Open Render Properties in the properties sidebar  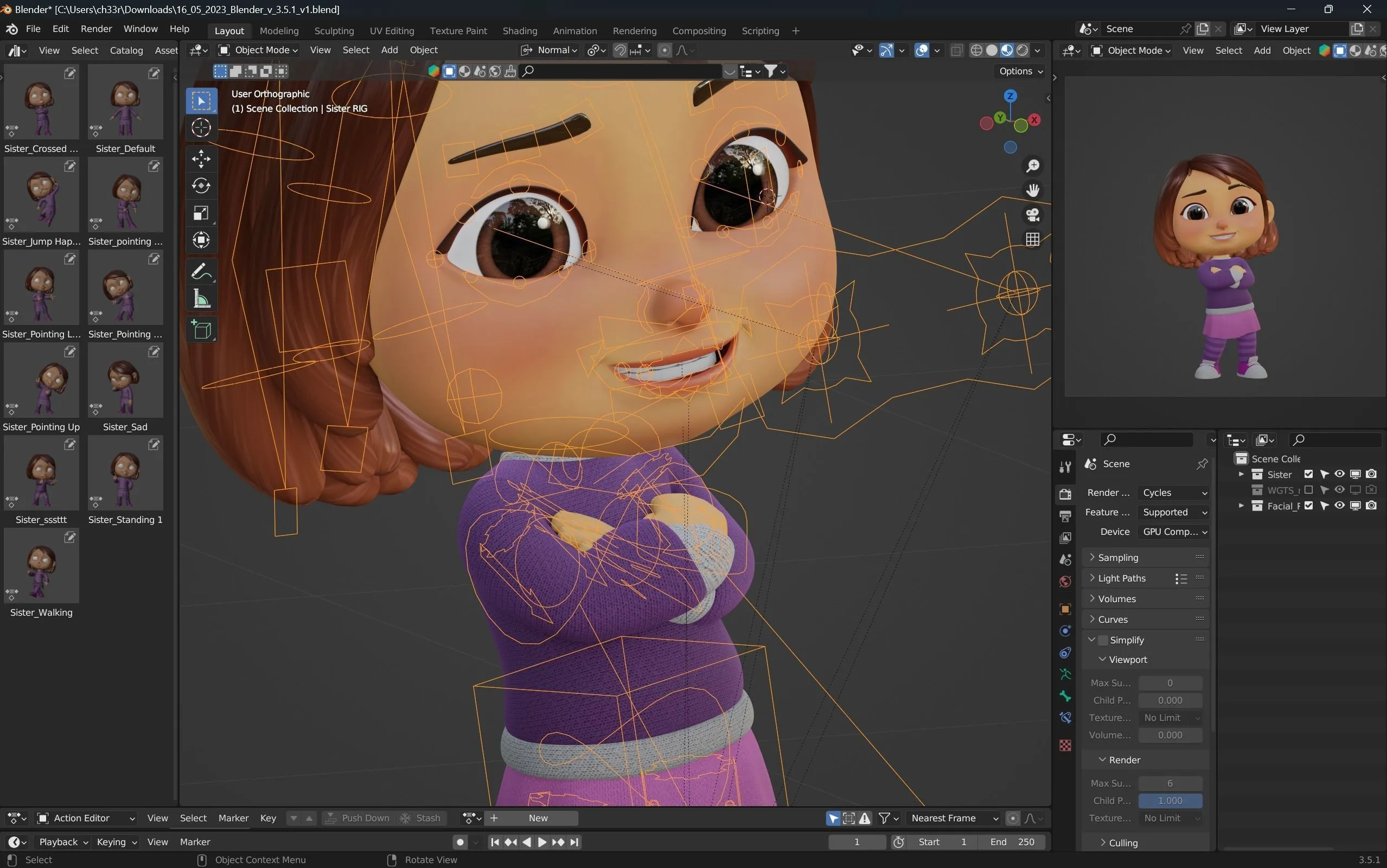click(x=1065, y=494)
